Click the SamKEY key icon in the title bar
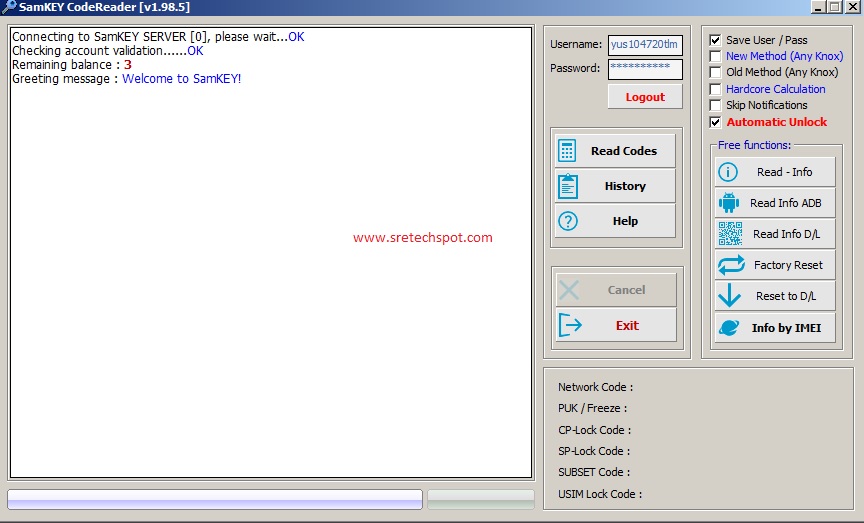This screenshot has height=523, width=864. (x=9, y=7)
